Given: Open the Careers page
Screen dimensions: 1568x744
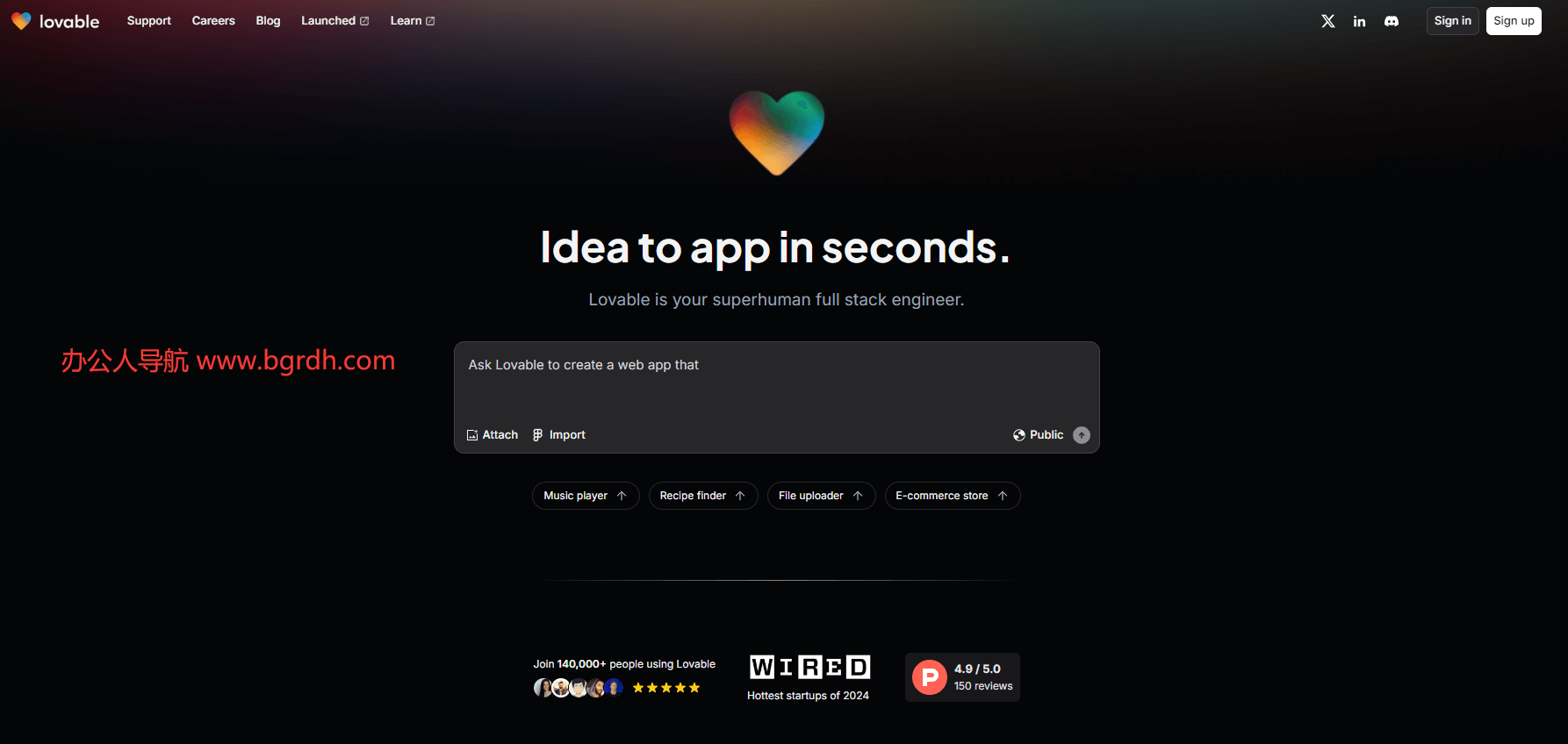Looking at the screenshot, I should click(213, 21).
